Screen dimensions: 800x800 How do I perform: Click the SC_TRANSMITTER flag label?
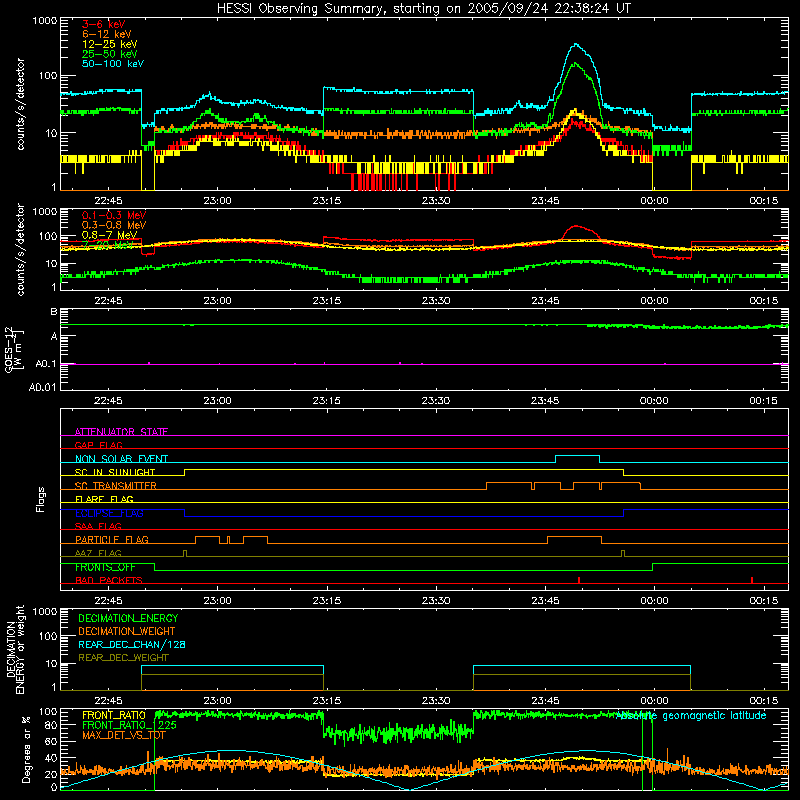(116, 486)
